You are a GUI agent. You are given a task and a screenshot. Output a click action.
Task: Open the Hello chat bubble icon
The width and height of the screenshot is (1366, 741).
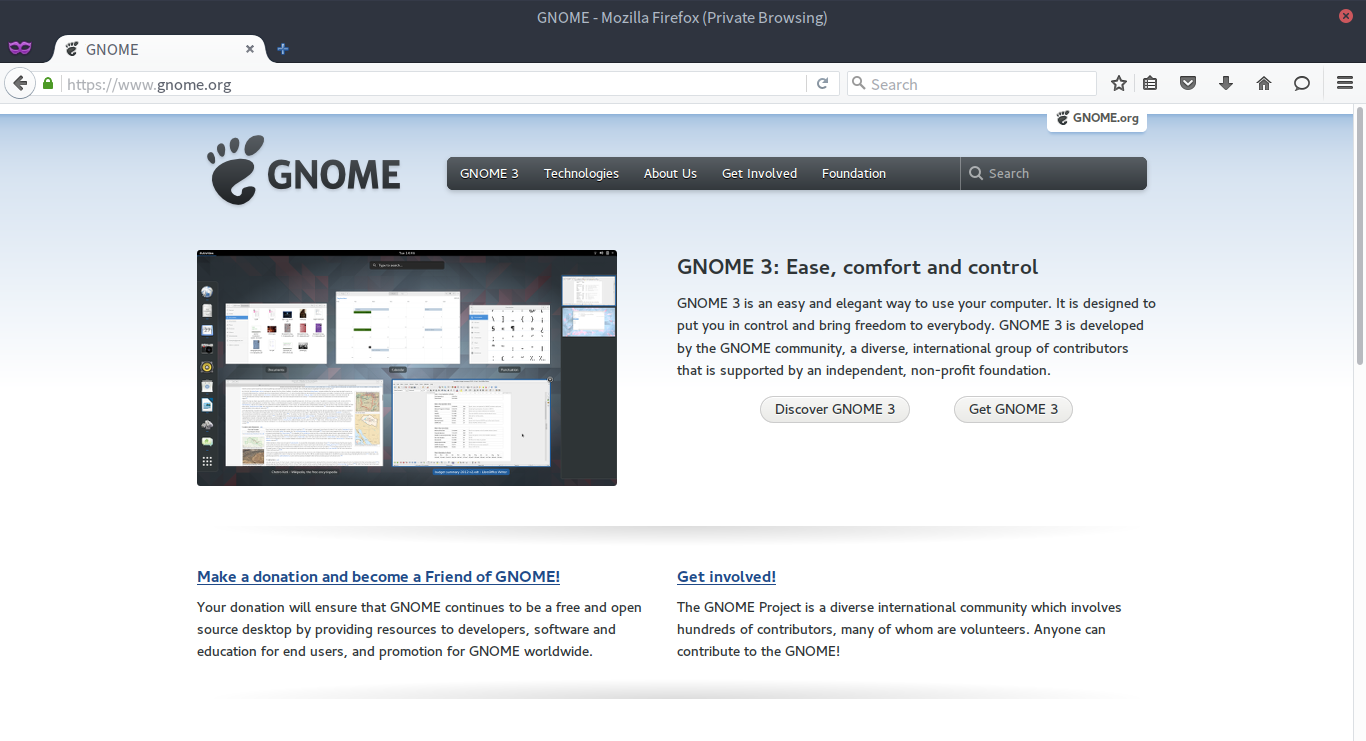point(1302,84)
